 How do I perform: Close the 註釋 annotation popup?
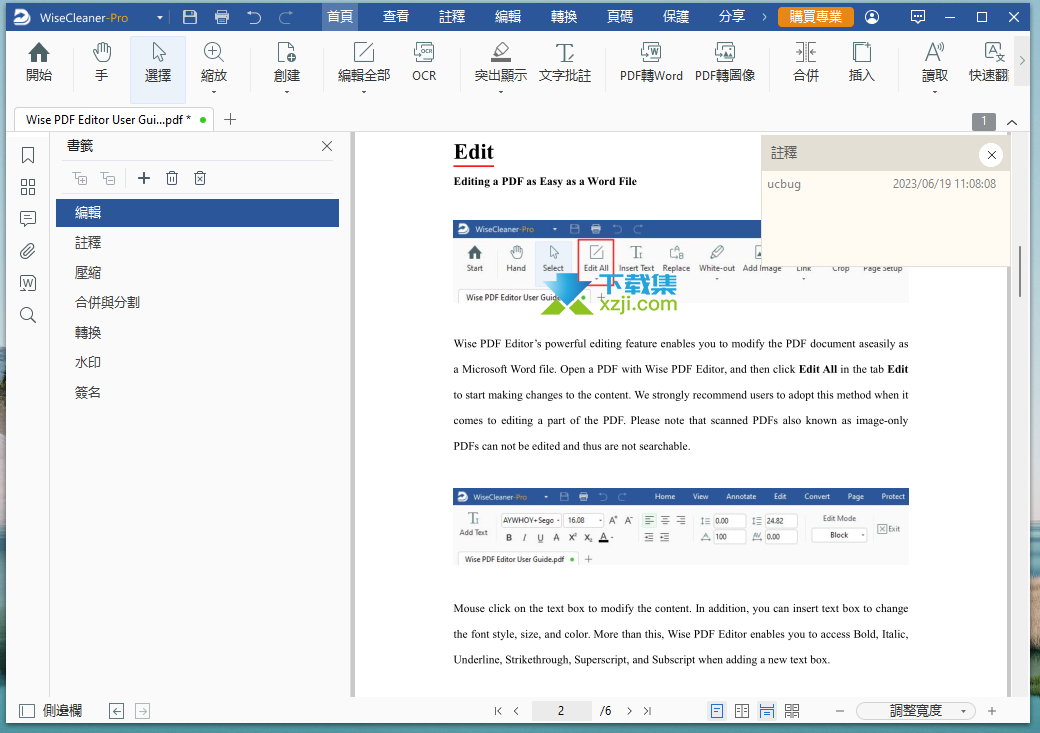(992, 155)
